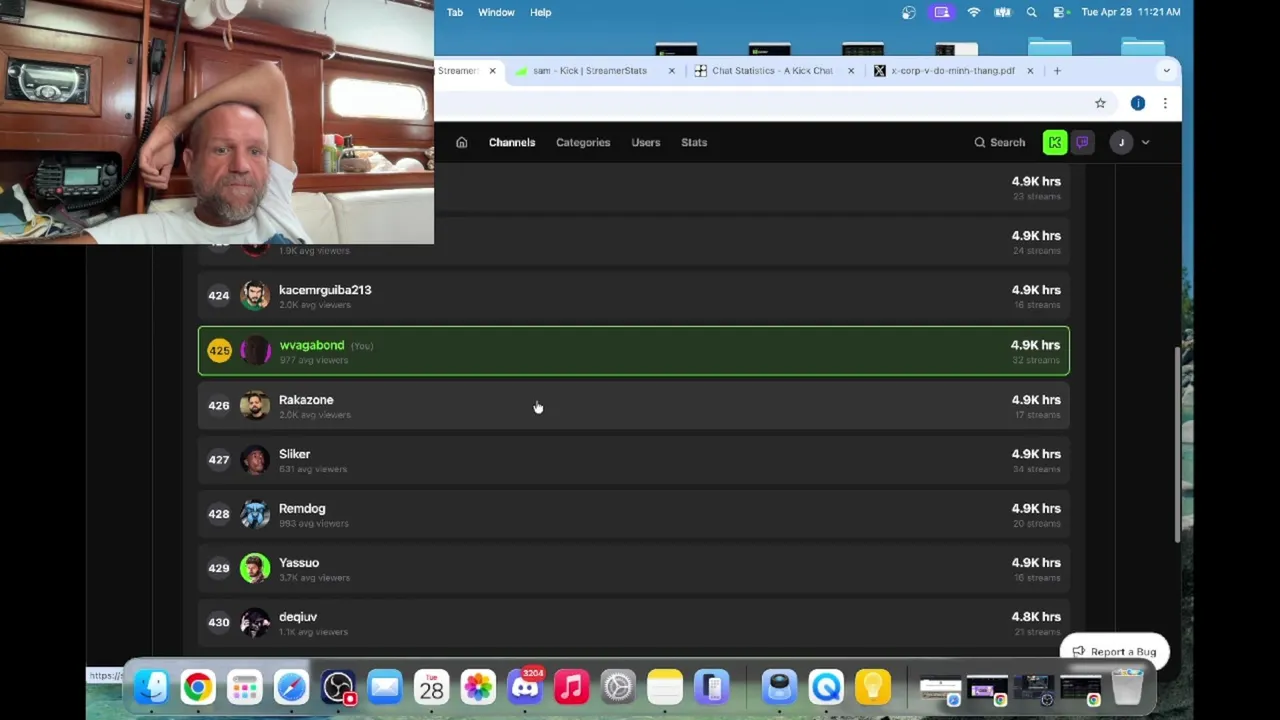Open Photos in the Dock

pyautogui.click(x=478, y=687)
